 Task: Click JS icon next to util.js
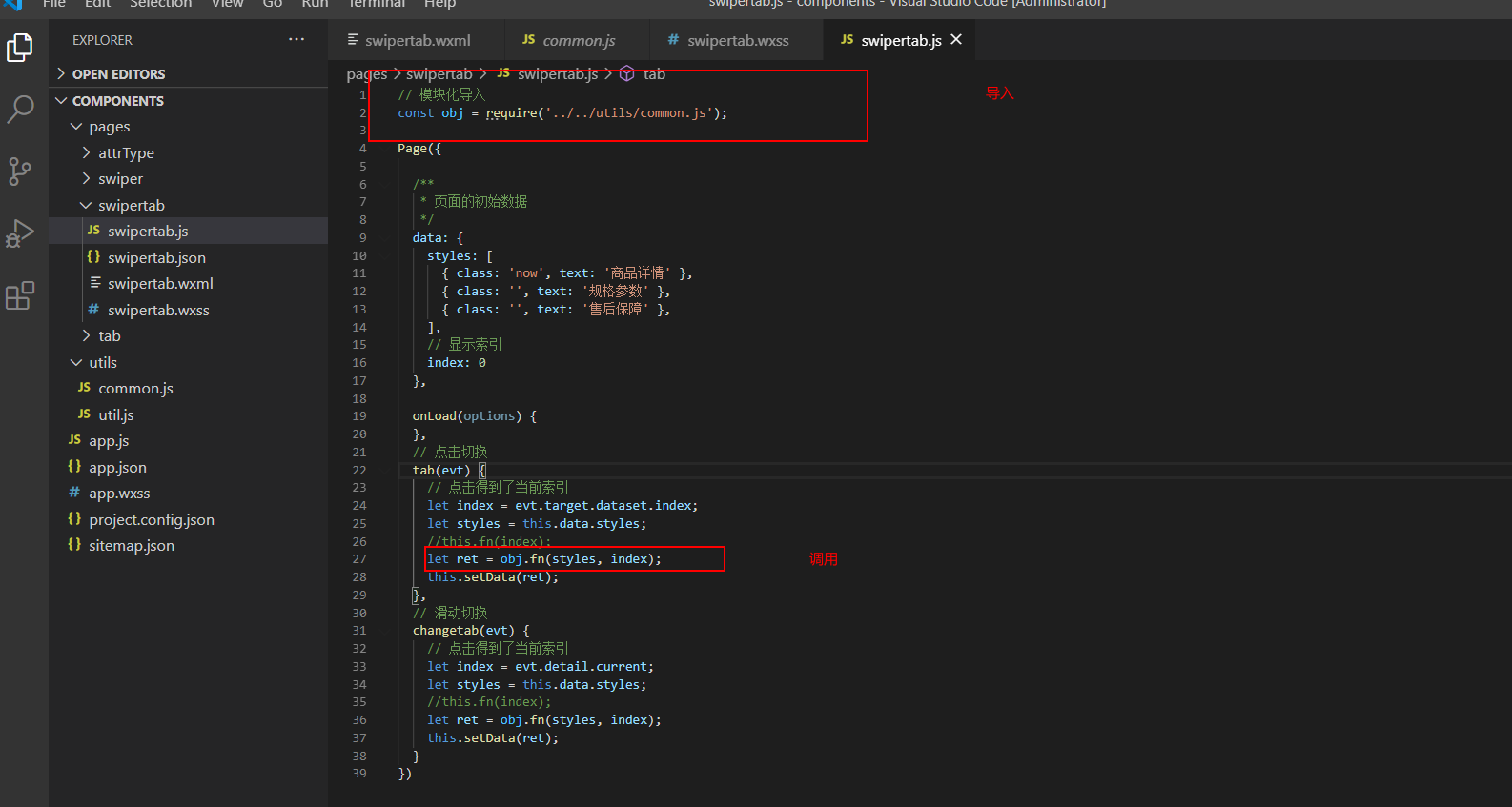(84, 414)
